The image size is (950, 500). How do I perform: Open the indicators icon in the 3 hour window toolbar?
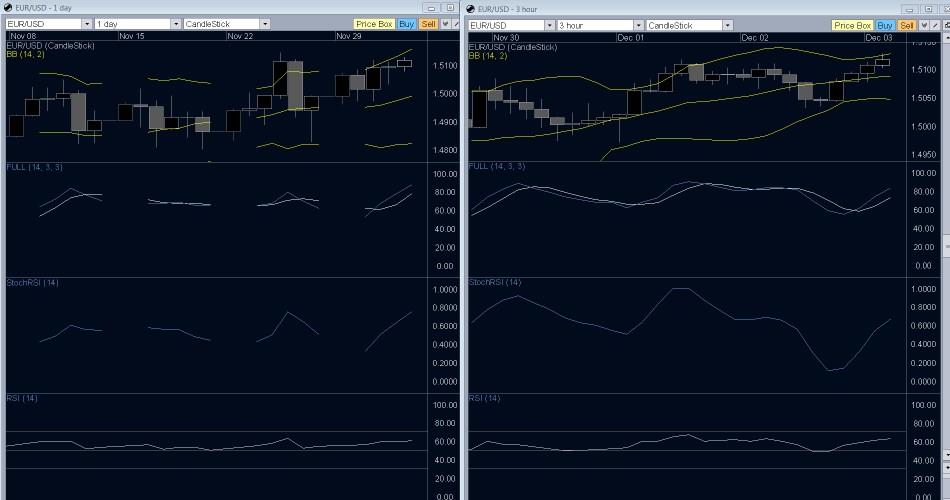point(924,25)
